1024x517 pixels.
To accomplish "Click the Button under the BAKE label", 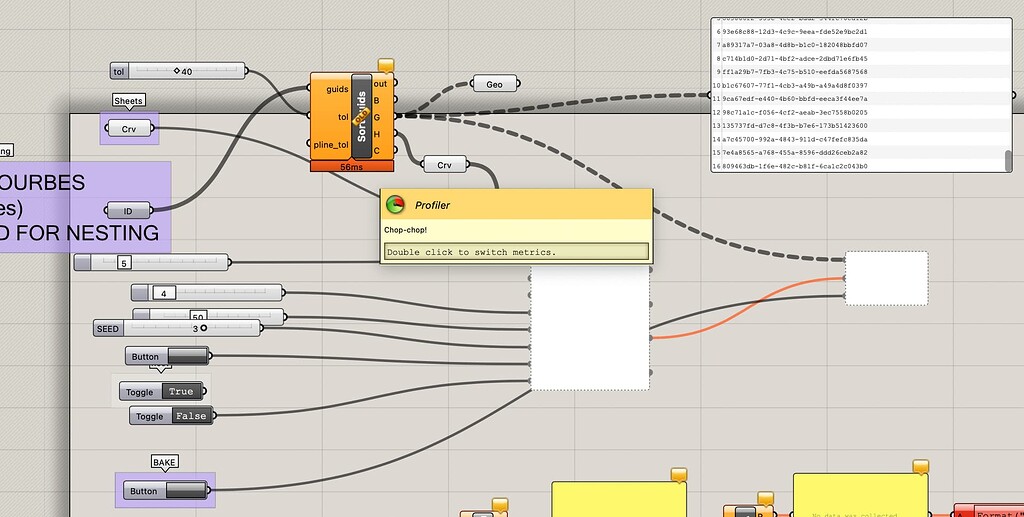I will (x=166, y=491).
